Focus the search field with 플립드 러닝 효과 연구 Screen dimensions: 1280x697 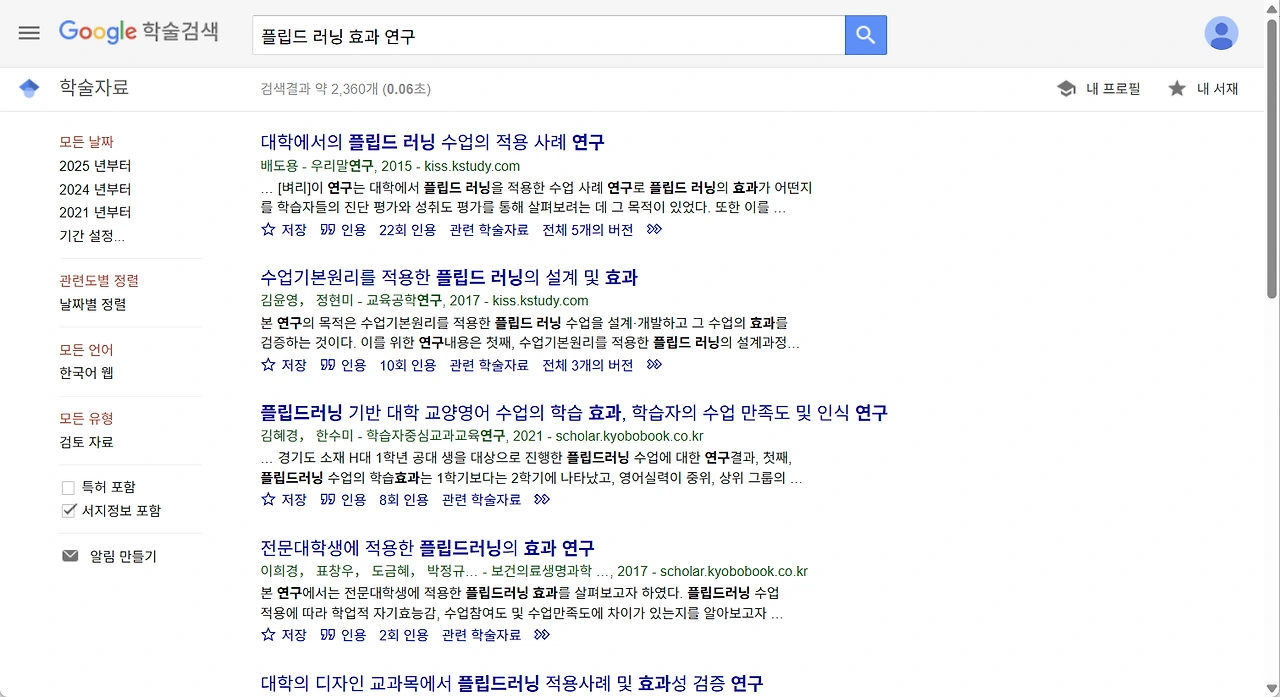tap(548, 36)
